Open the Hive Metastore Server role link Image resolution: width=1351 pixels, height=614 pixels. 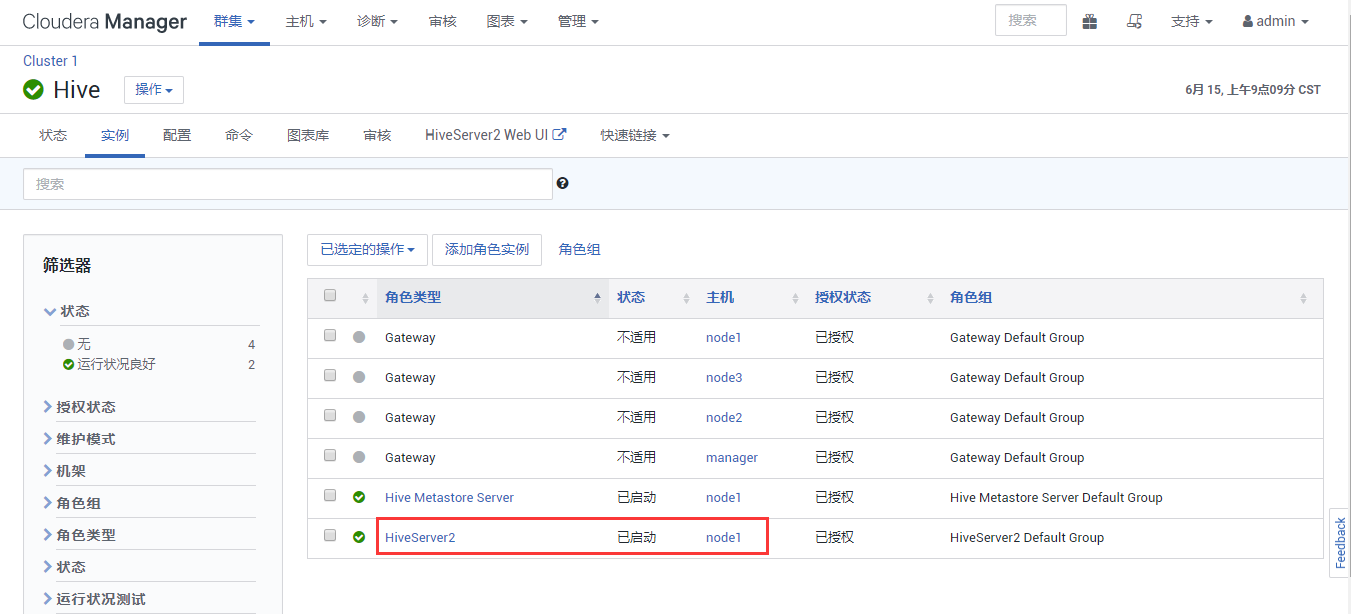coord(449,497)
